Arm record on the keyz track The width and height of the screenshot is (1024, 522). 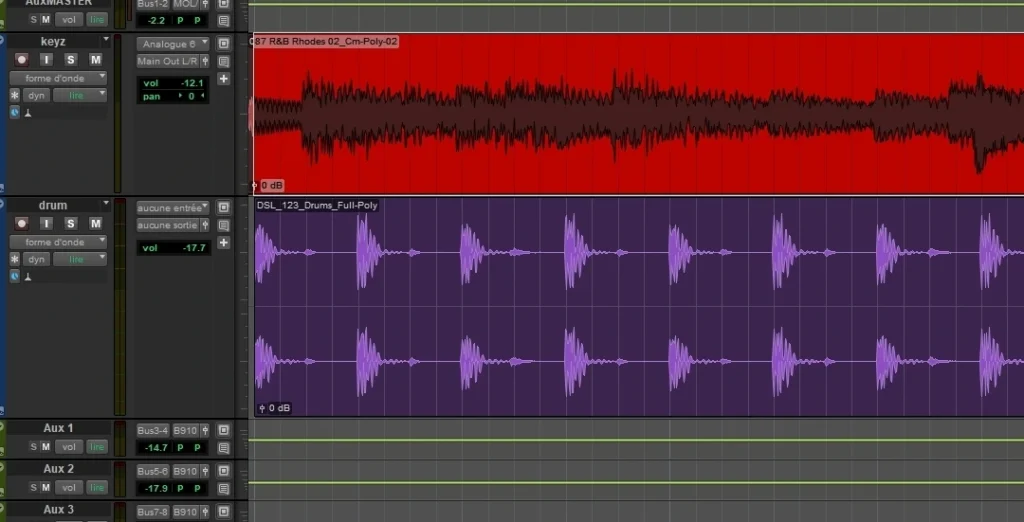(22, 59)
